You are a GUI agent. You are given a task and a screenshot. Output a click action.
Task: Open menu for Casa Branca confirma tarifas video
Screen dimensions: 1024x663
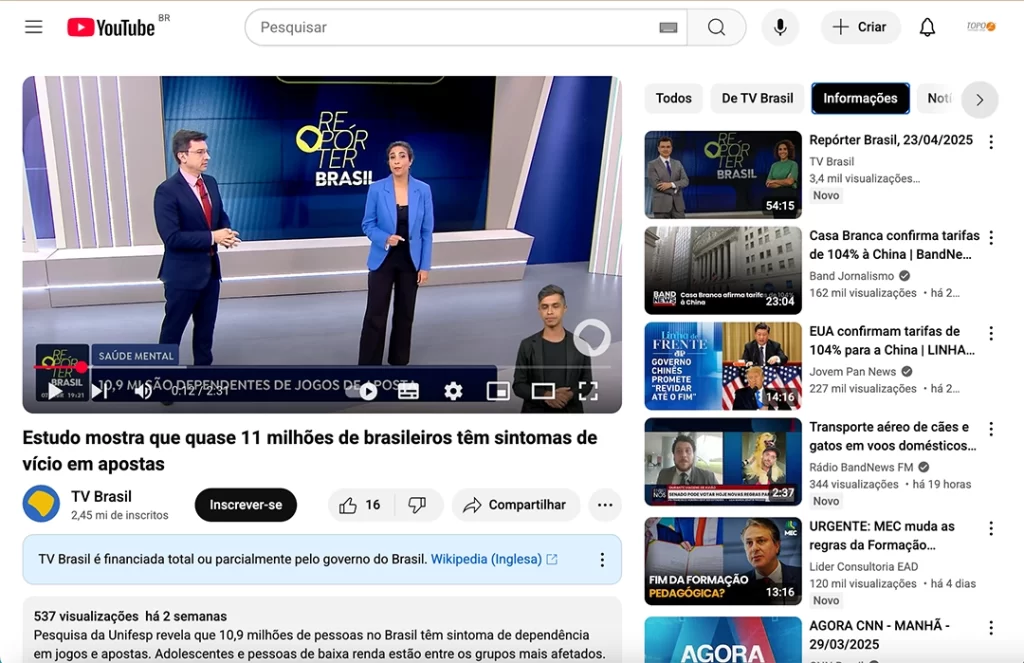coord(991,238)
